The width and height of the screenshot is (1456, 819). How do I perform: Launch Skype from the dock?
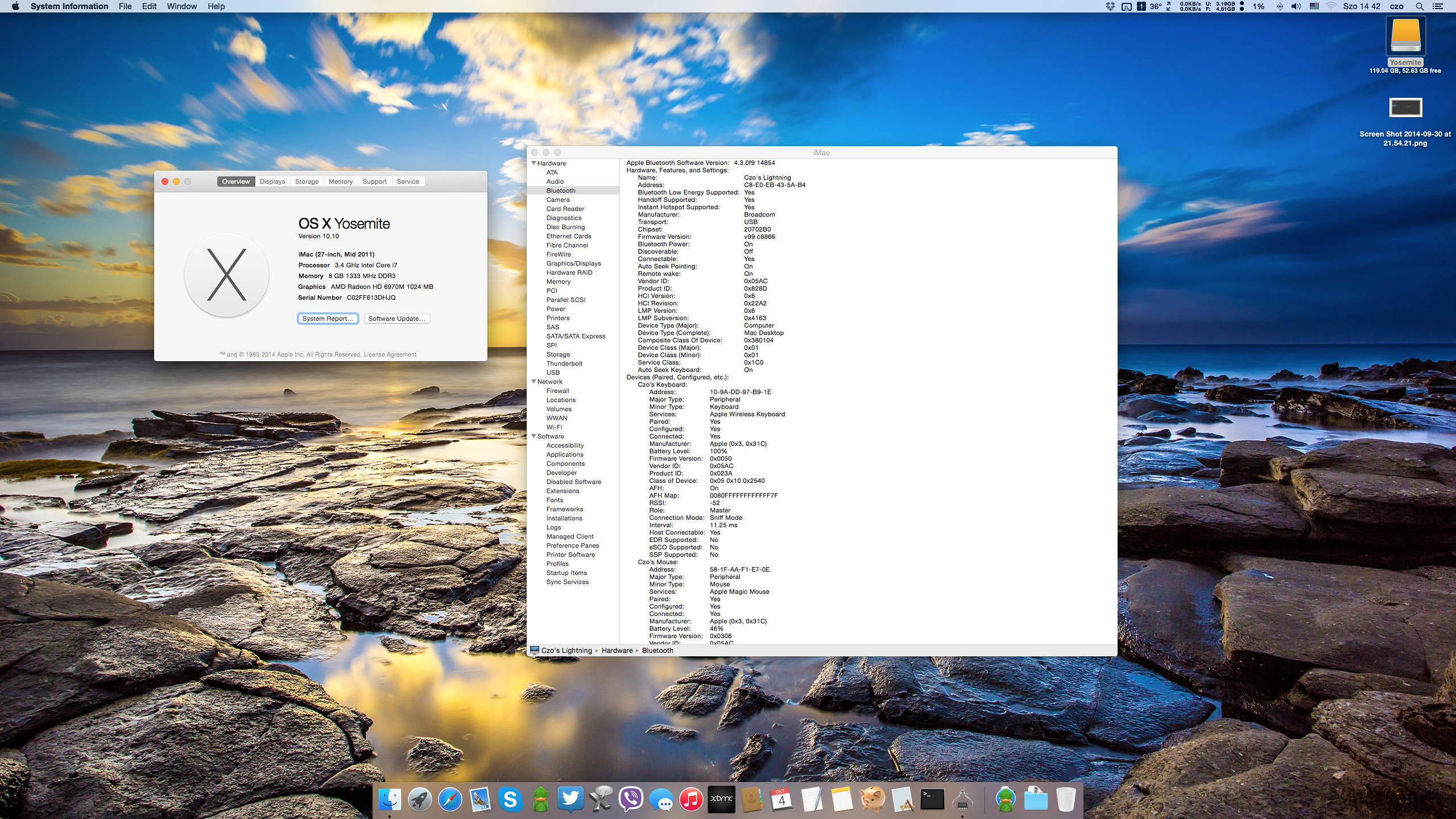click(510, 800)
